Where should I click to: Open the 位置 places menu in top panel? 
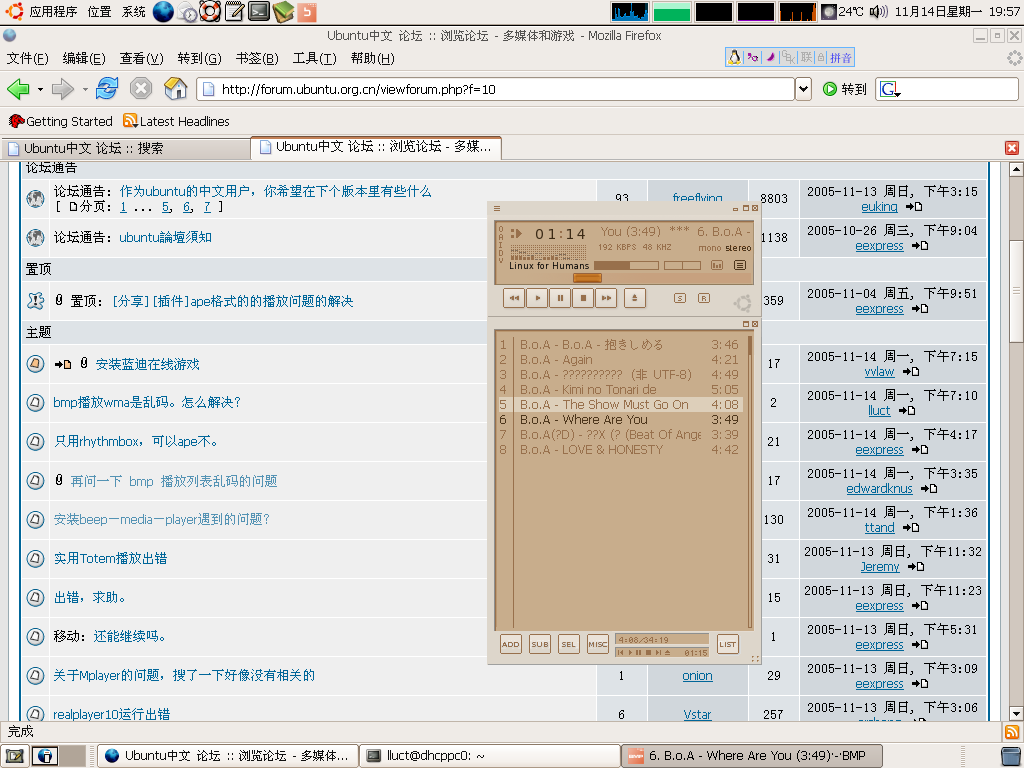[x=99, y=11]
